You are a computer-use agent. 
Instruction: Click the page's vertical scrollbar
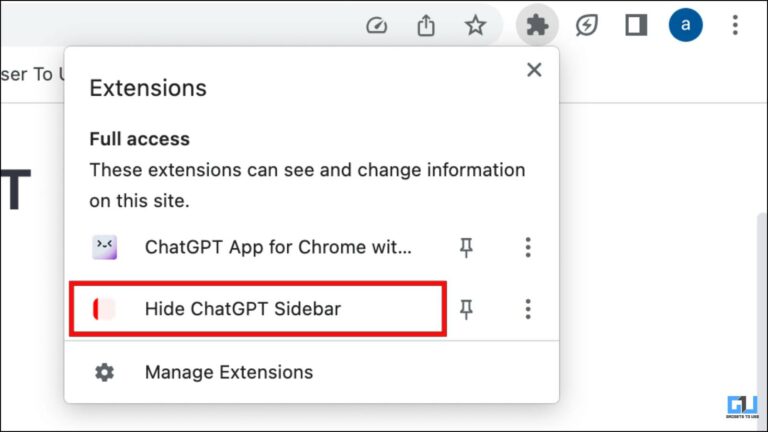coord(763,313)
